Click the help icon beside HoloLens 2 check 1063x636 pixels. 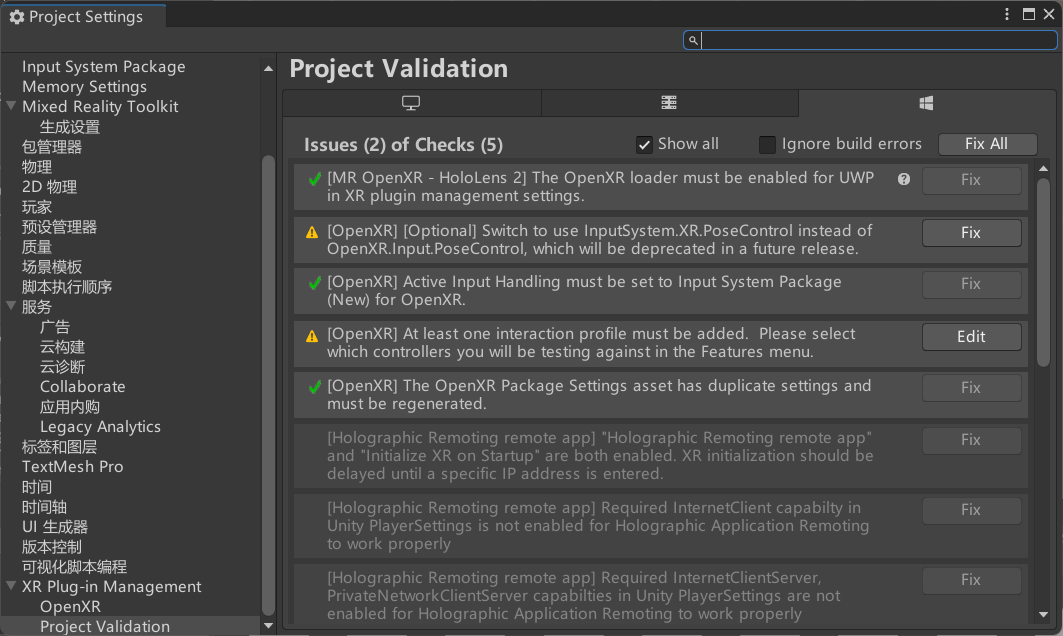click(x=904, y=180)
